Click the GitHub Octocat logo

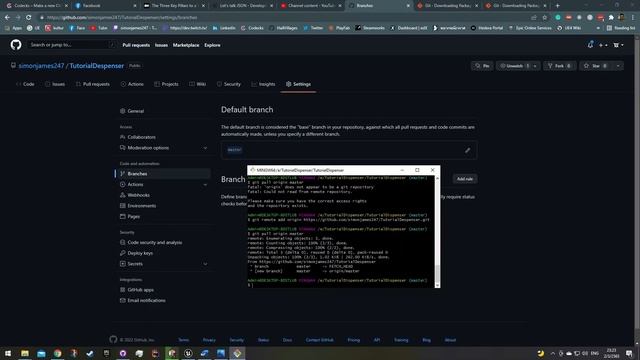[16, 44]
